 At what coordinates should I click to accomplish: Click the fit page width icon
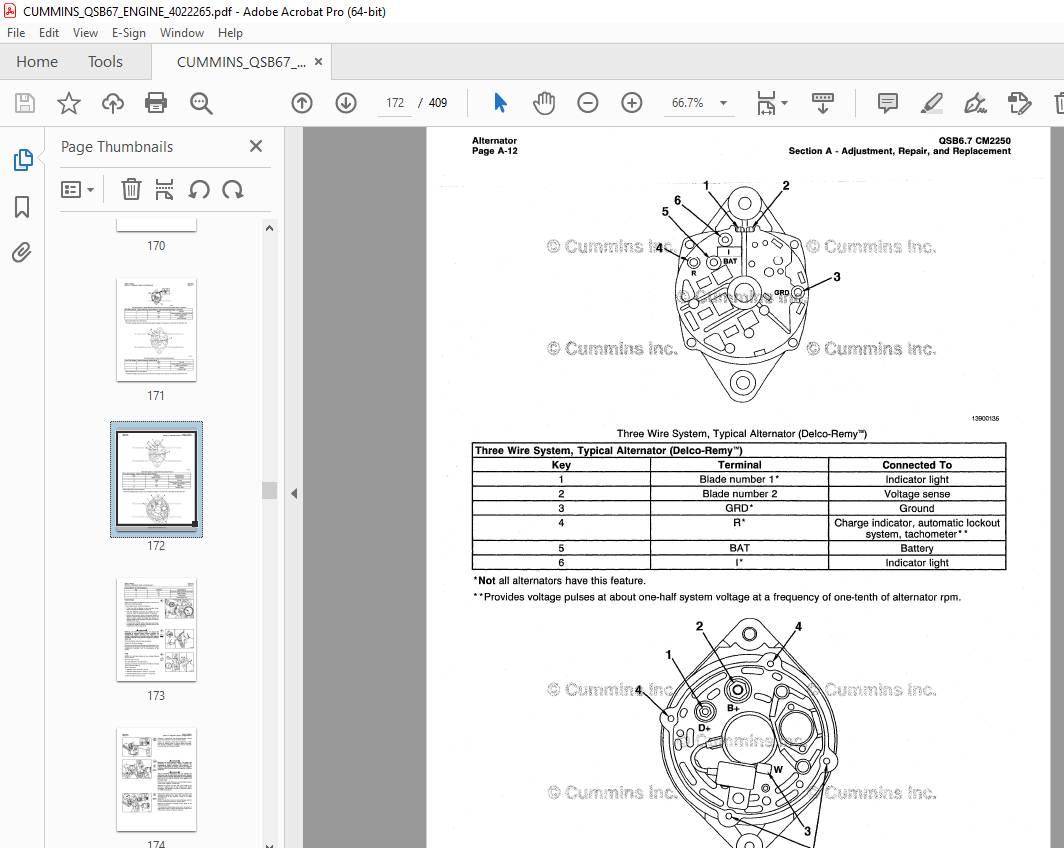coord(766,103)
